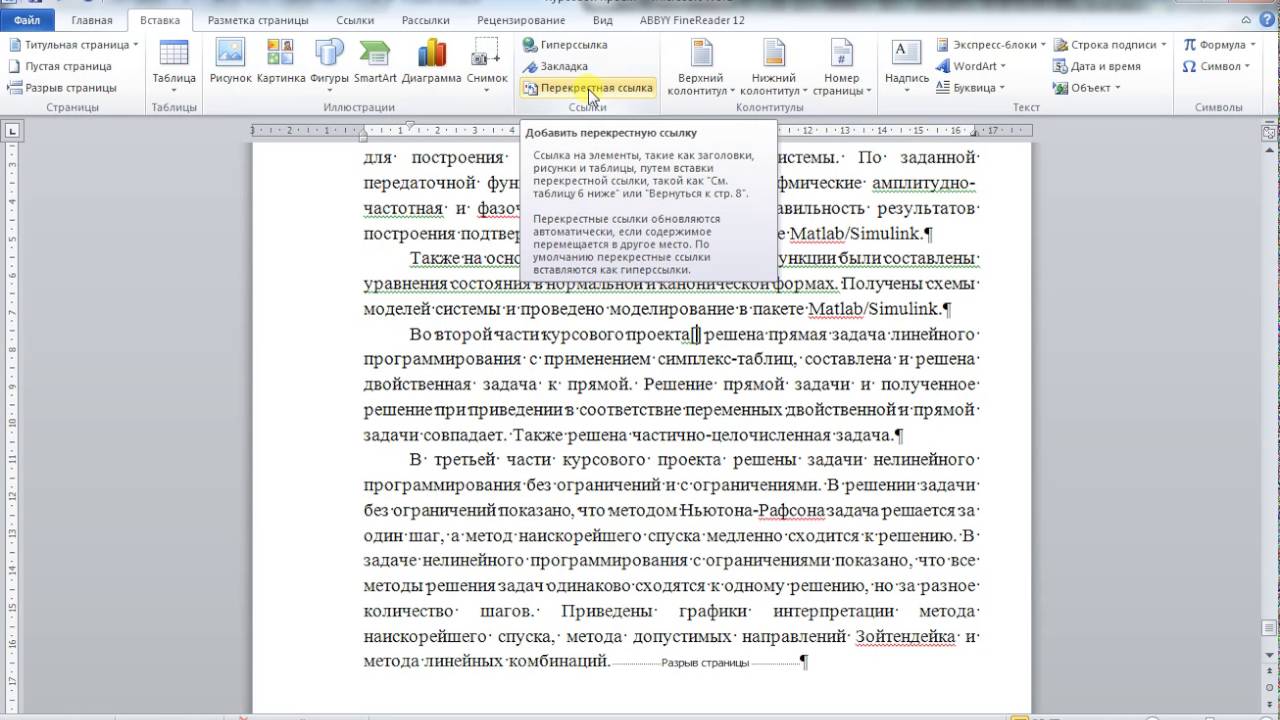1280x720 pixels.
Task: Open the Экспресс-блоки dropdown
Action: coord(991,45)
